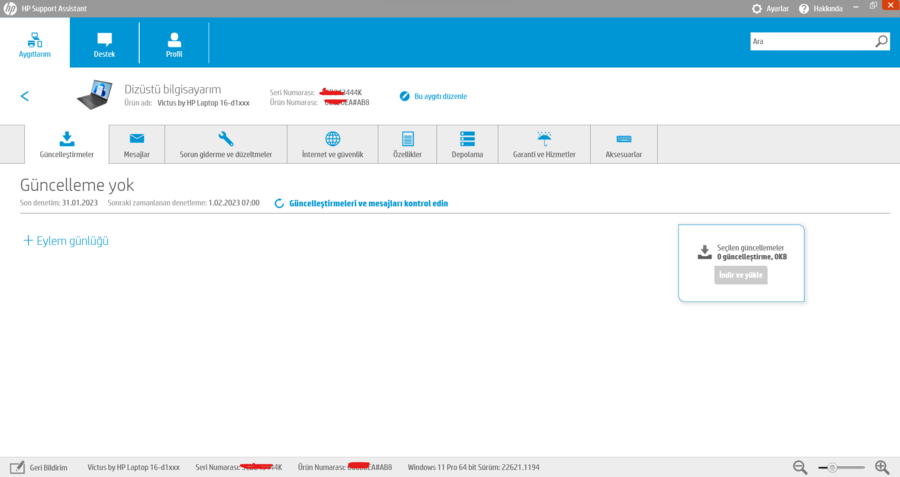
Task: Click Windows 11 Pro version status text
Action: (x=474, y=467)
